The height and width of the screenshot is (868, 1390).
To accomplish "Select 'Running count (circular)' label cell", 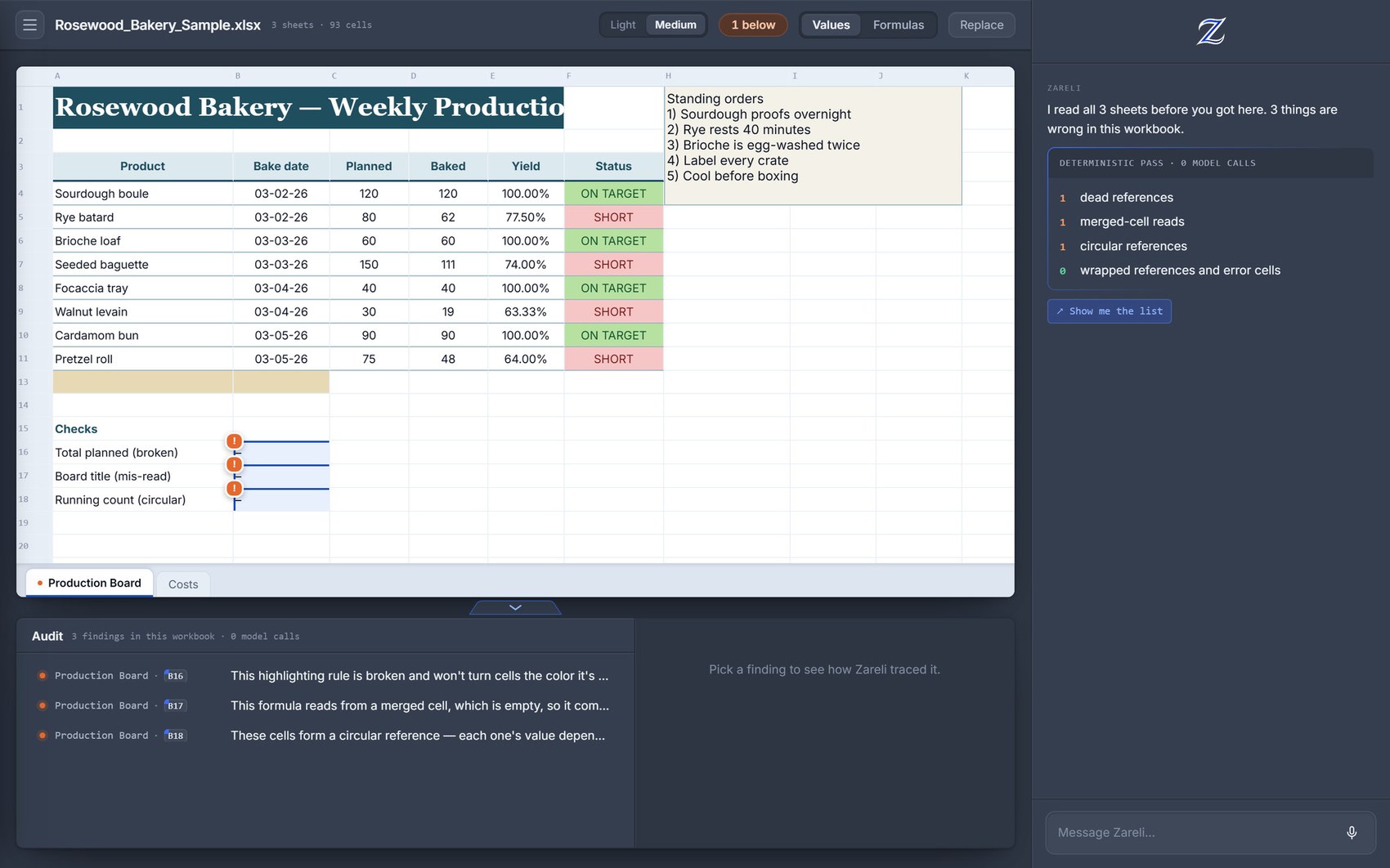I will point(142,500).
